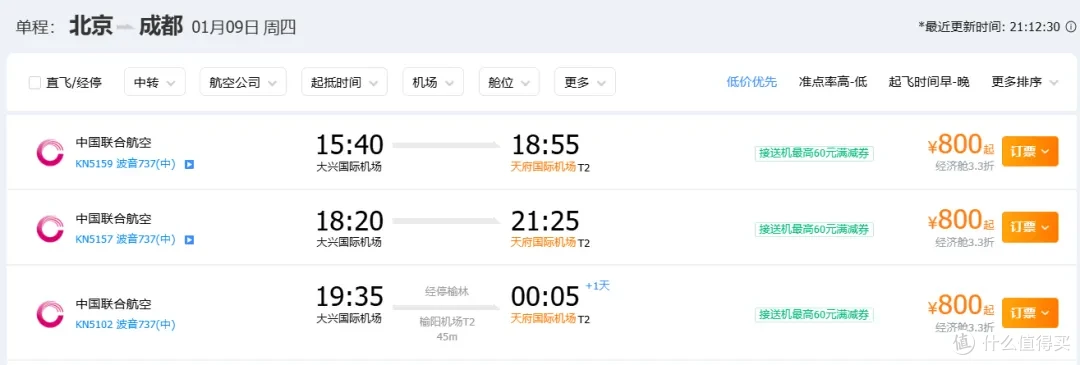Viewport: 1080px width, 365px height.
Task: Open the 中转 dropdown filter
Action: pyautogui.click(x=155, y=82)
